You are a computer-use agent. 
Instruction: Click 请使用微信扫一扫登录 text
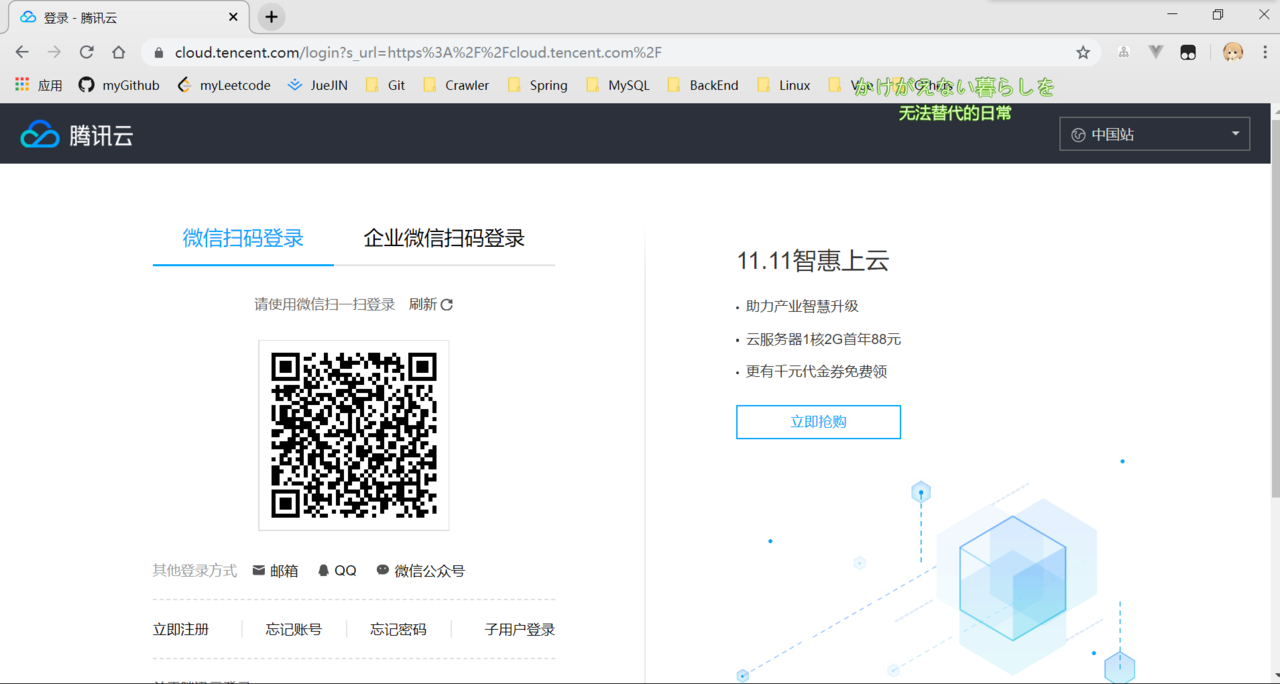325,304
